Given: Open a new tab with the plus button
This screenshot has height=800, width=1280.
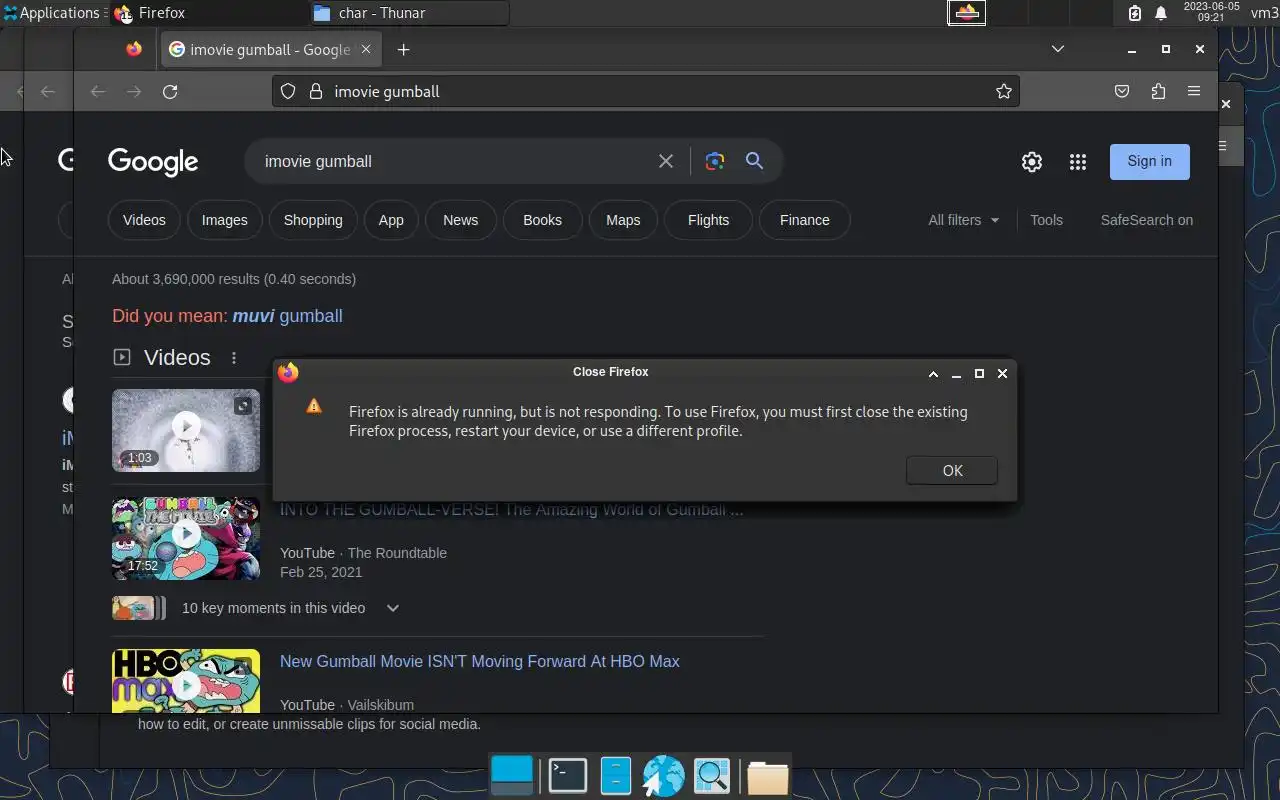Looking at the screenshot, I should pos(403,49).
